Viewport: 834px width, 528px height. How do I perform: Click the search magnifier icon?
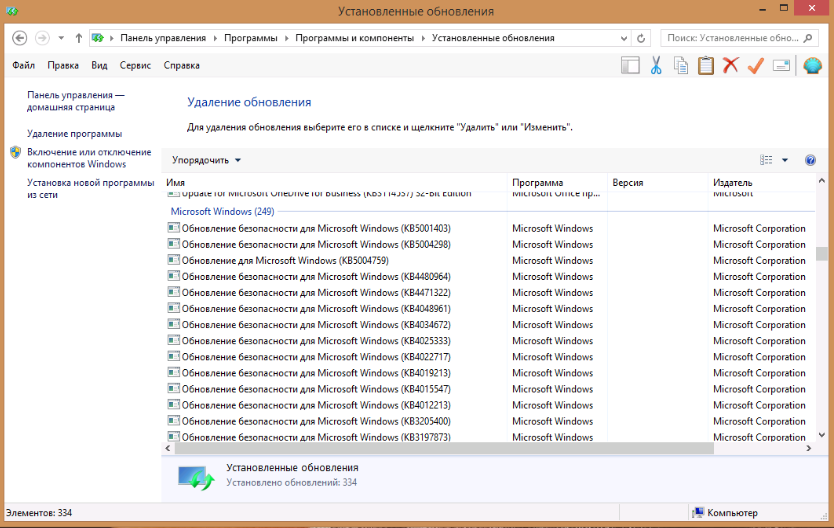(x=808, y=38)
